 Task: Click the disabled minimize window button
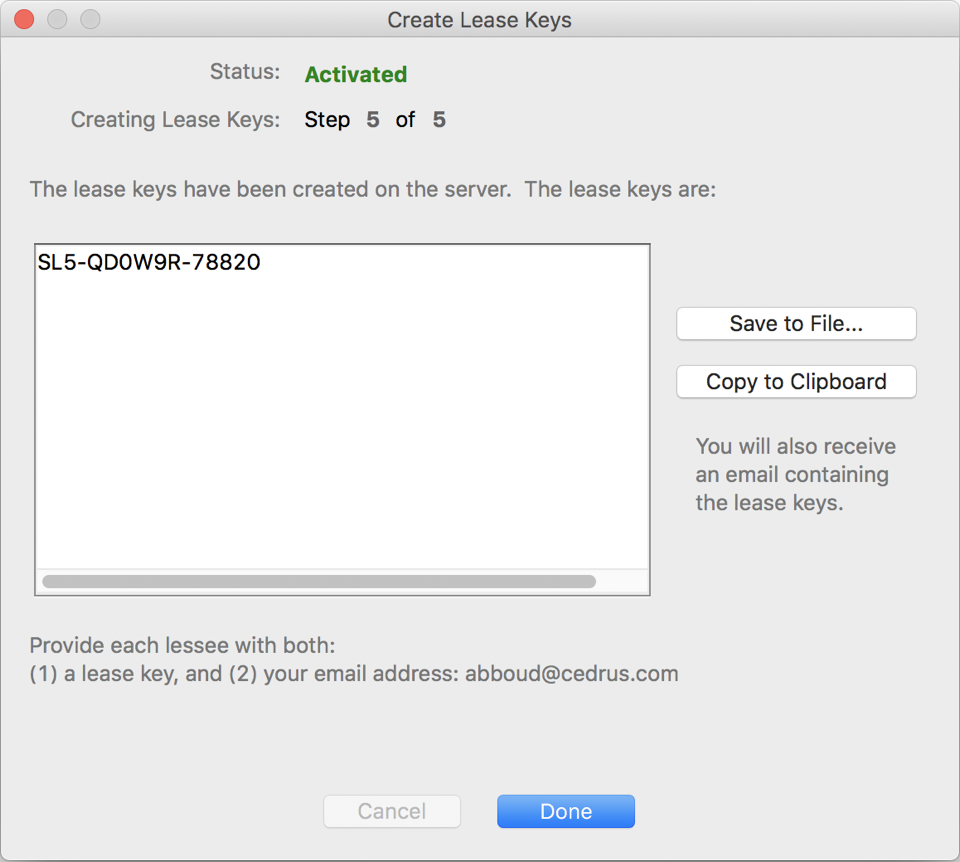tap(57, 20)
